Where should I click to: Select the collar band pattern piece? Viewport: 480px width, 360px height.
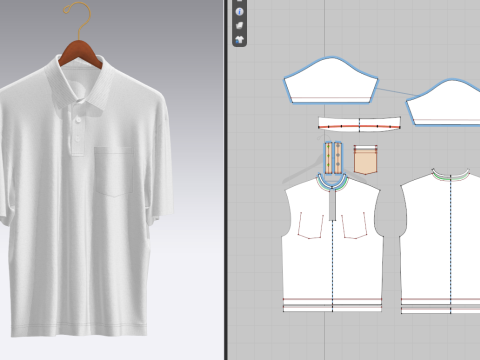[359, 124]
